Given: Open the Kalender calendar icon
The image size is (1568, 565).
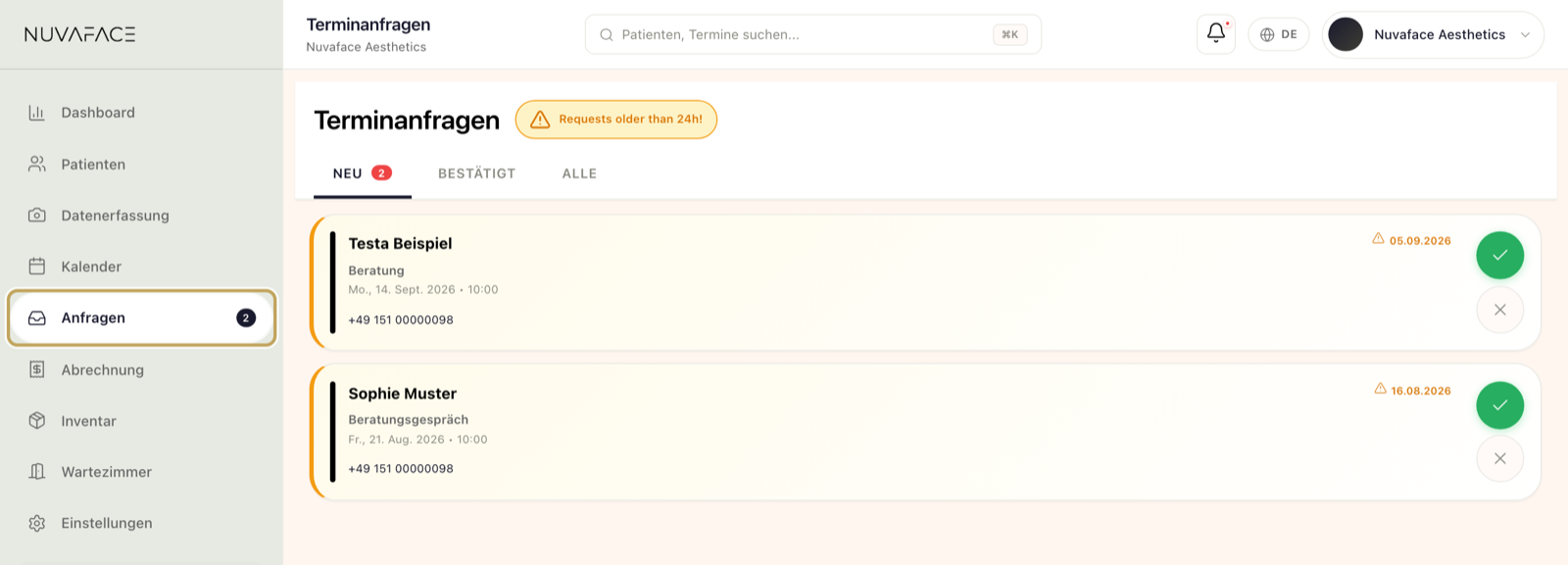Looking at the screenshot, I should click(37, 266).
